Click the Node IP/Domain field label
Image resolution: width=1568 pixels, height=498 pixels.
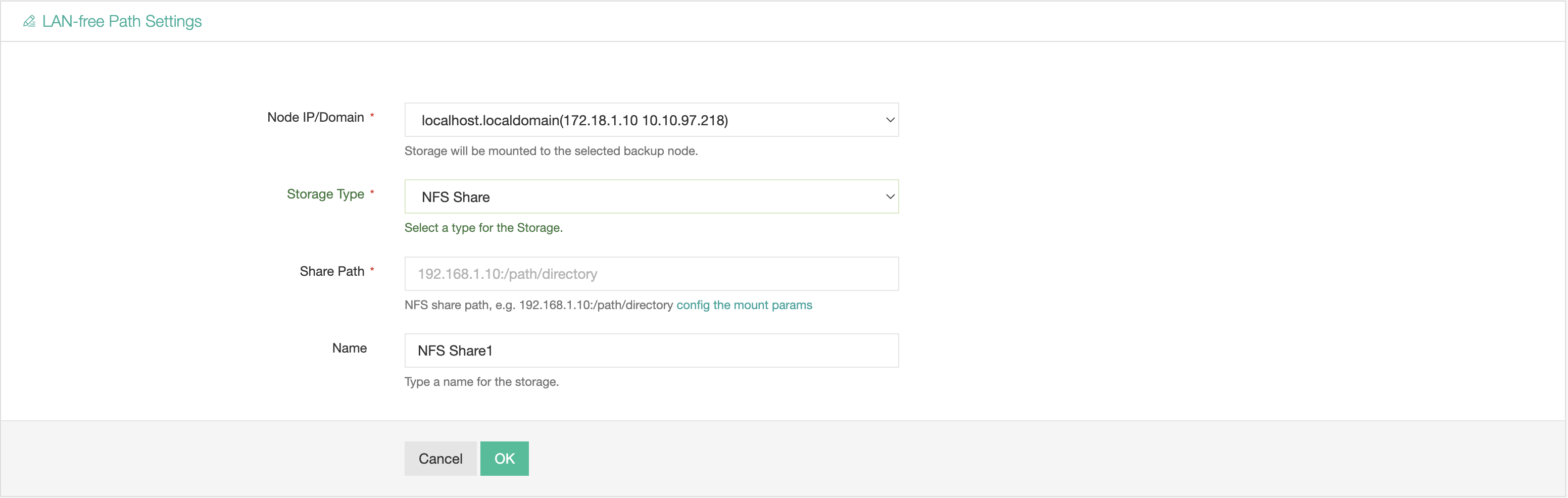point(315,118)
